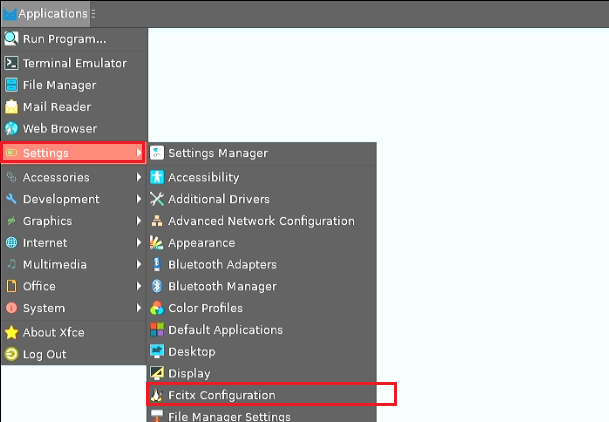Select the About Xfce label
Screen dimensions: 609x422
click(x=54, y=332)
